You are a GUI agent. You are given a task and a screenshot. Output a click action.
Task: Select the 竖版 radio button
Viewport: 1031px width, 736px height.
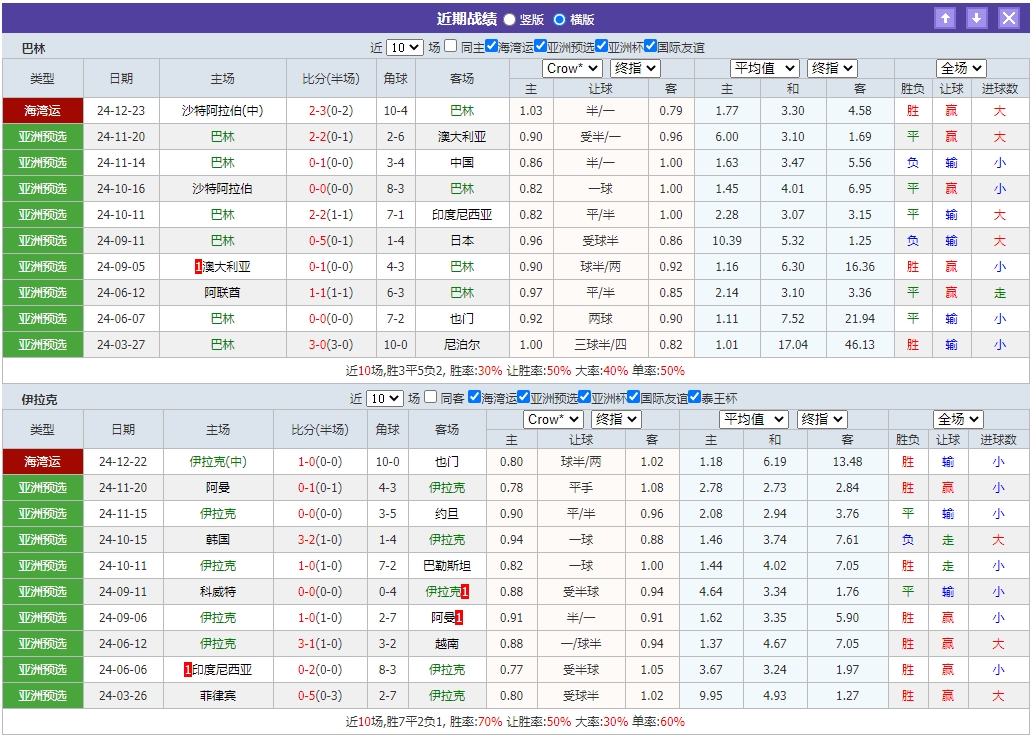tap(509, 17)
